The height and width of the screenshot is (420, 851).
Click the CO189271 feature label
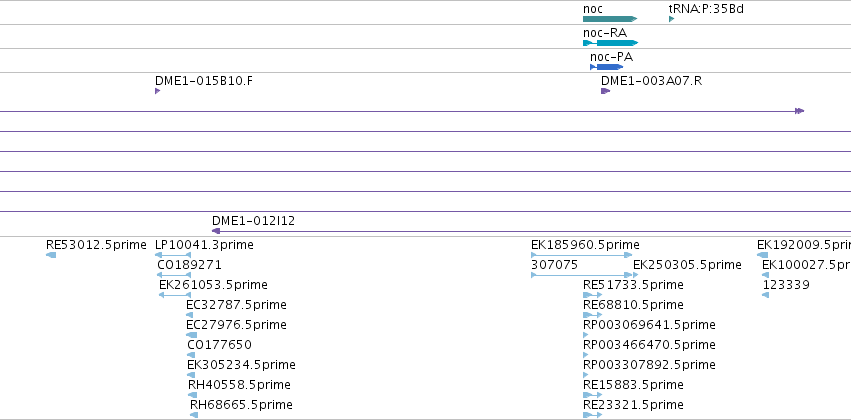(x=189, y=265)
